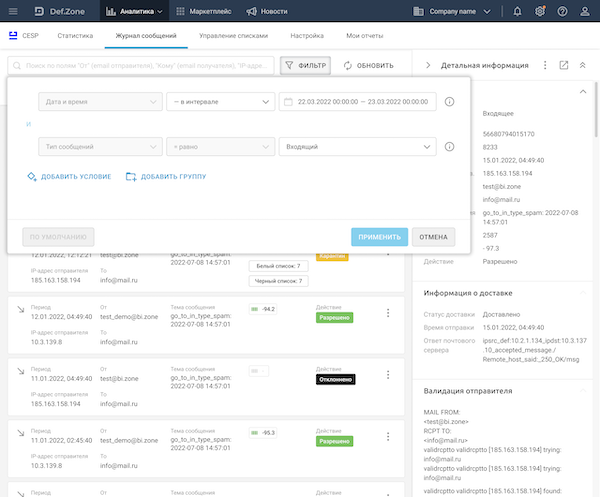Screen dimensions: 600x497
Task: Click the Доставлено delivery status value
Action: tap(501, 314)
